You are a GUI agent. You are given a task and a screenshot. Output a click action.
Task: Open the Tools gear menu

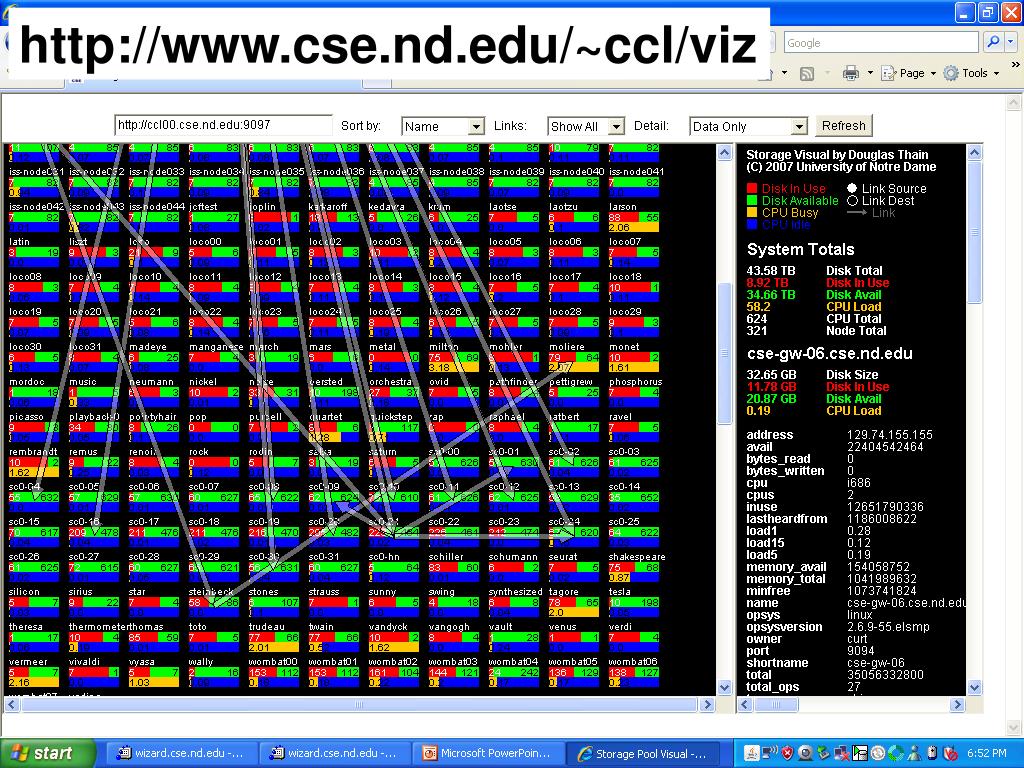(951, 73)
